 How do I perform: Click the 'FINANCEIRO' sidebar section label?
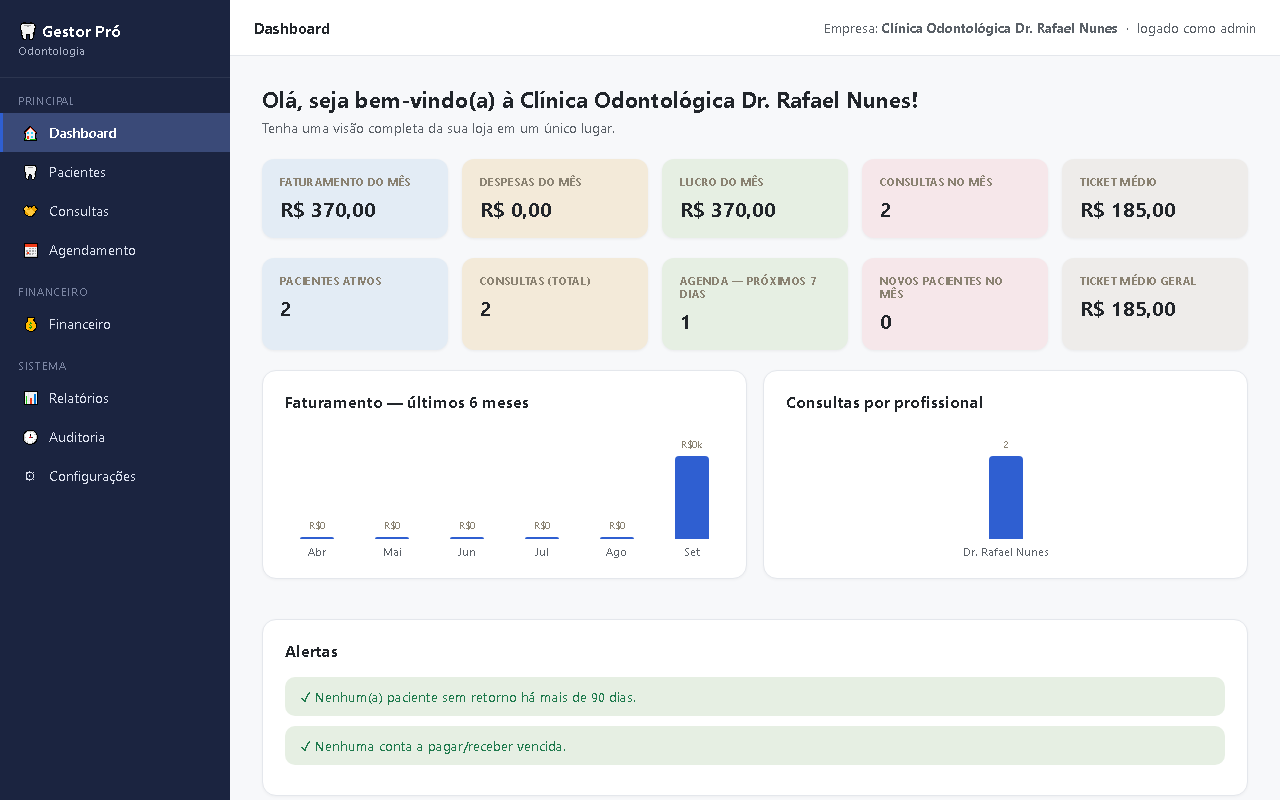(x=53, y=292)
